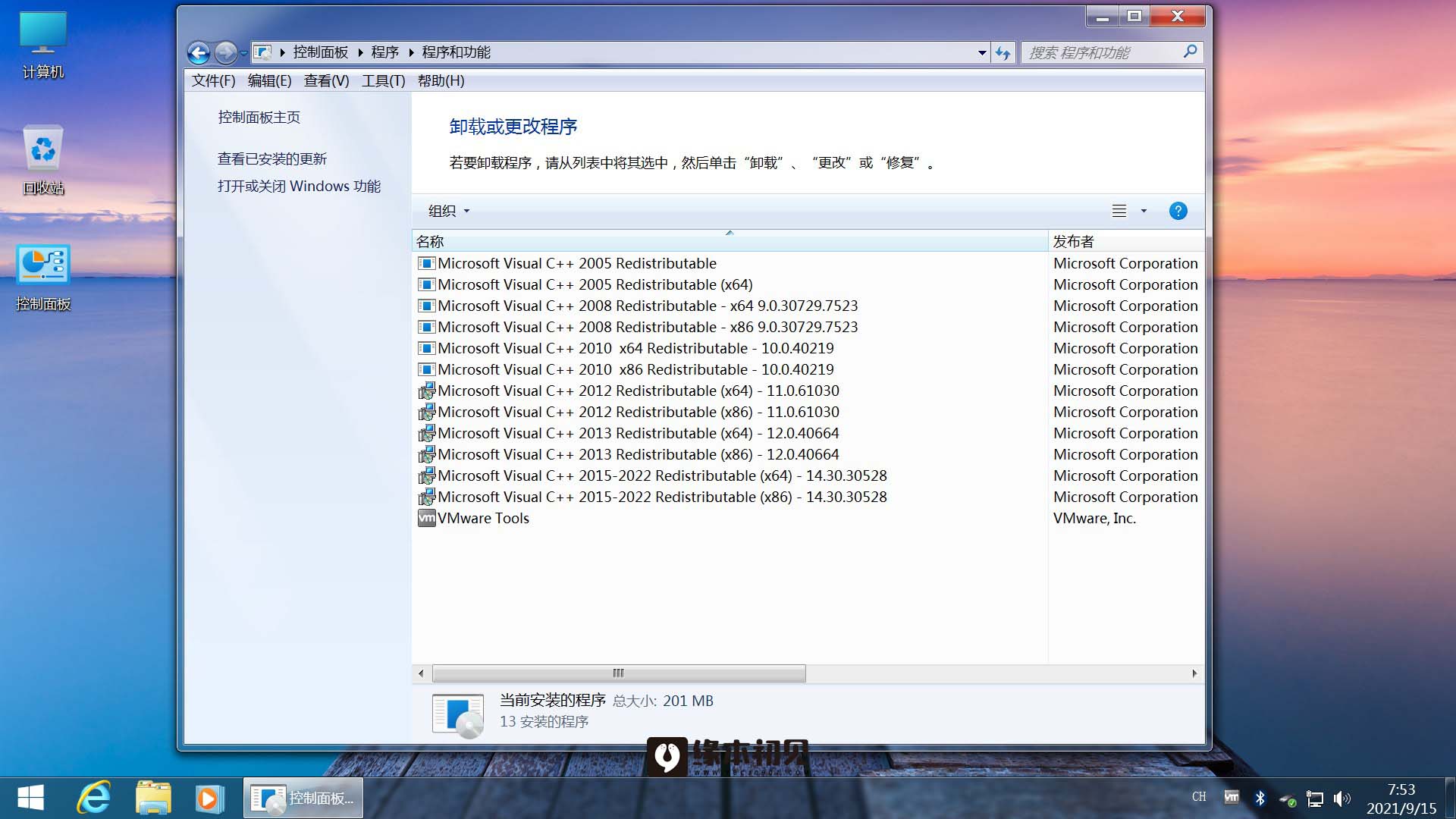Click the address bar Control Panel icon

(262, 52)
